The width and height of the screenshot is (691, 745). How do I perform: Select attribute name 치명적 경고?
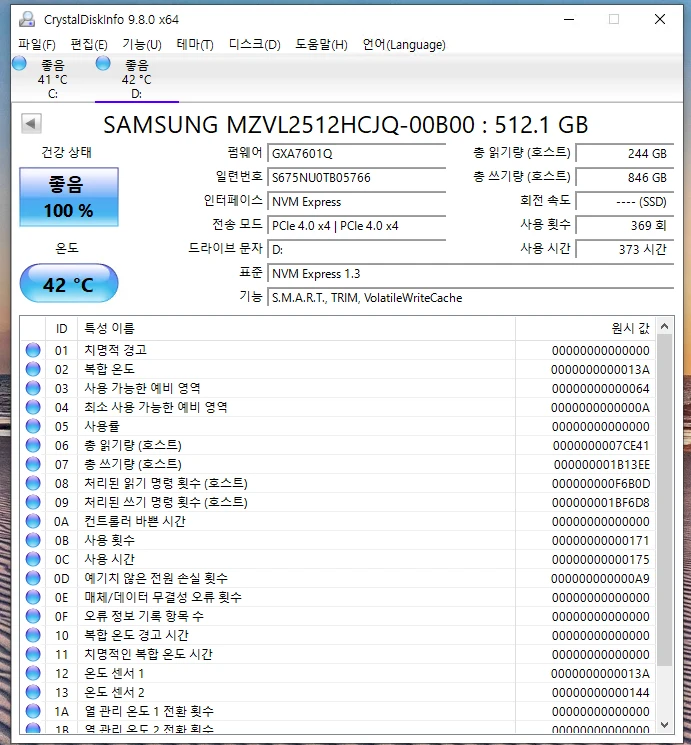tap(115, 350)
